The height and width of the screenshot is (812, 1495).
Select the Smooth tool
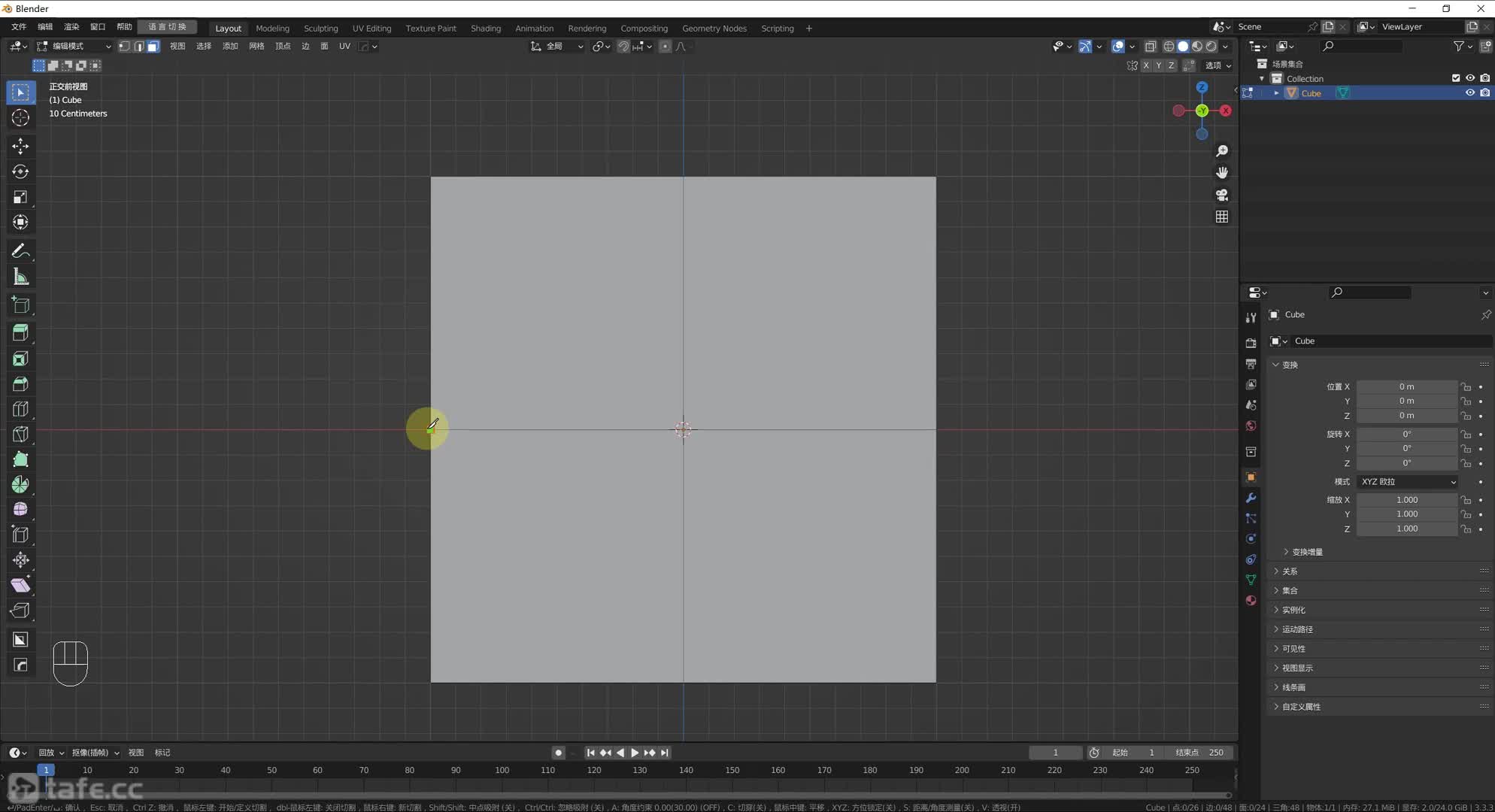(20, 509)
